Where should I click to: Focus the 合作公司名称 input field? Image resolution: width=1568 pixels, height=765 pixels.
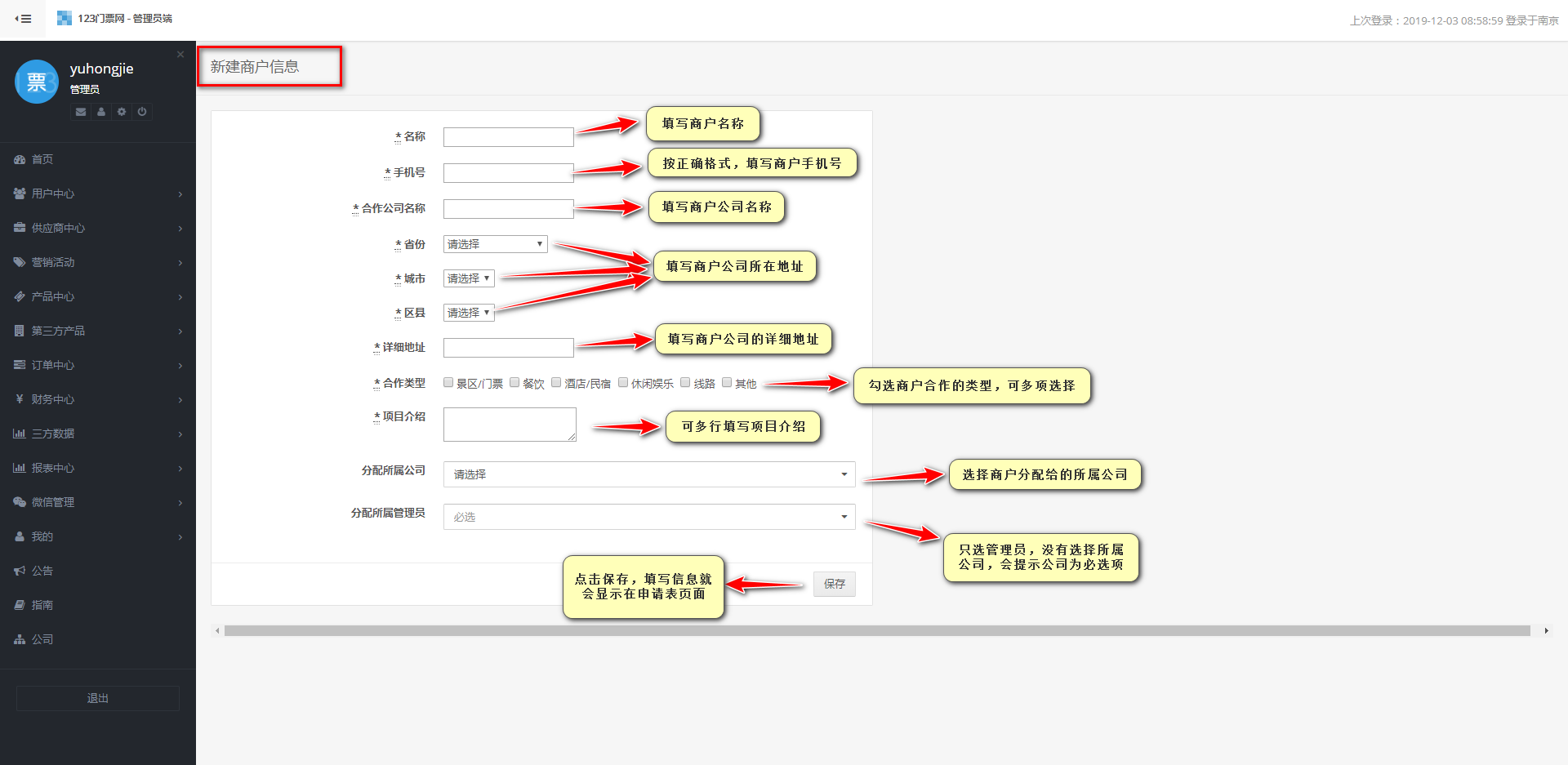[x=509, y=209]
